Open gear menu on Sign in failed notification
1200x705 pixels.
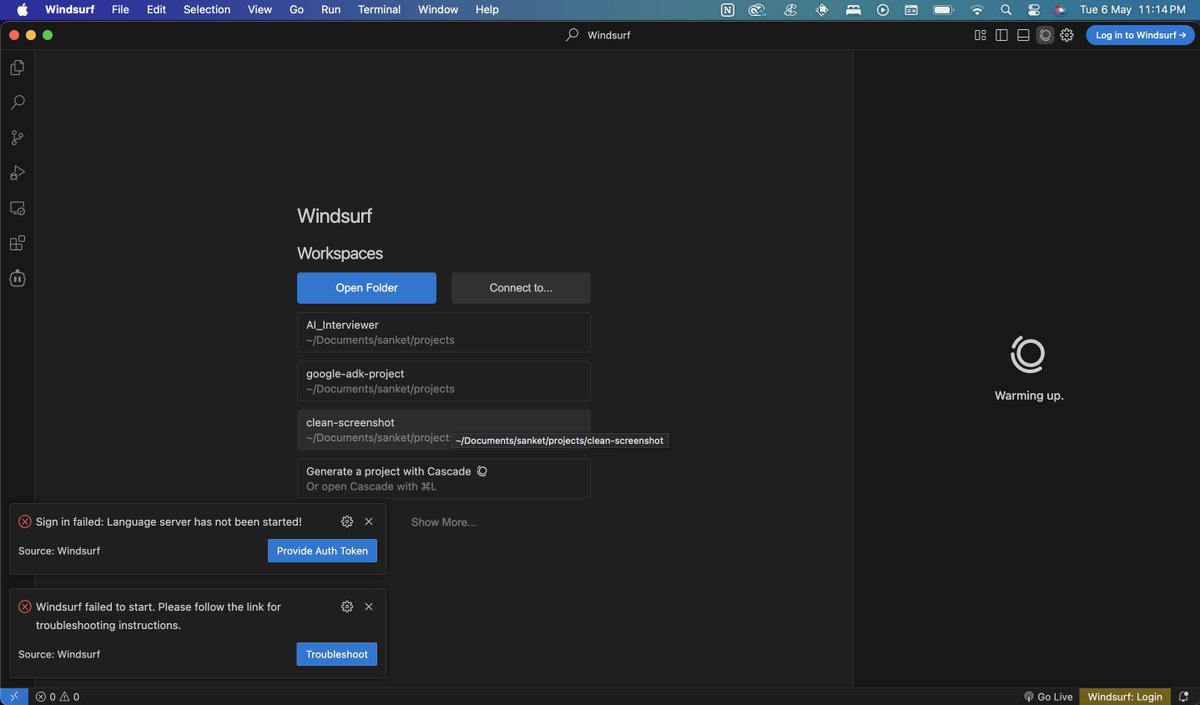point(347,522)
